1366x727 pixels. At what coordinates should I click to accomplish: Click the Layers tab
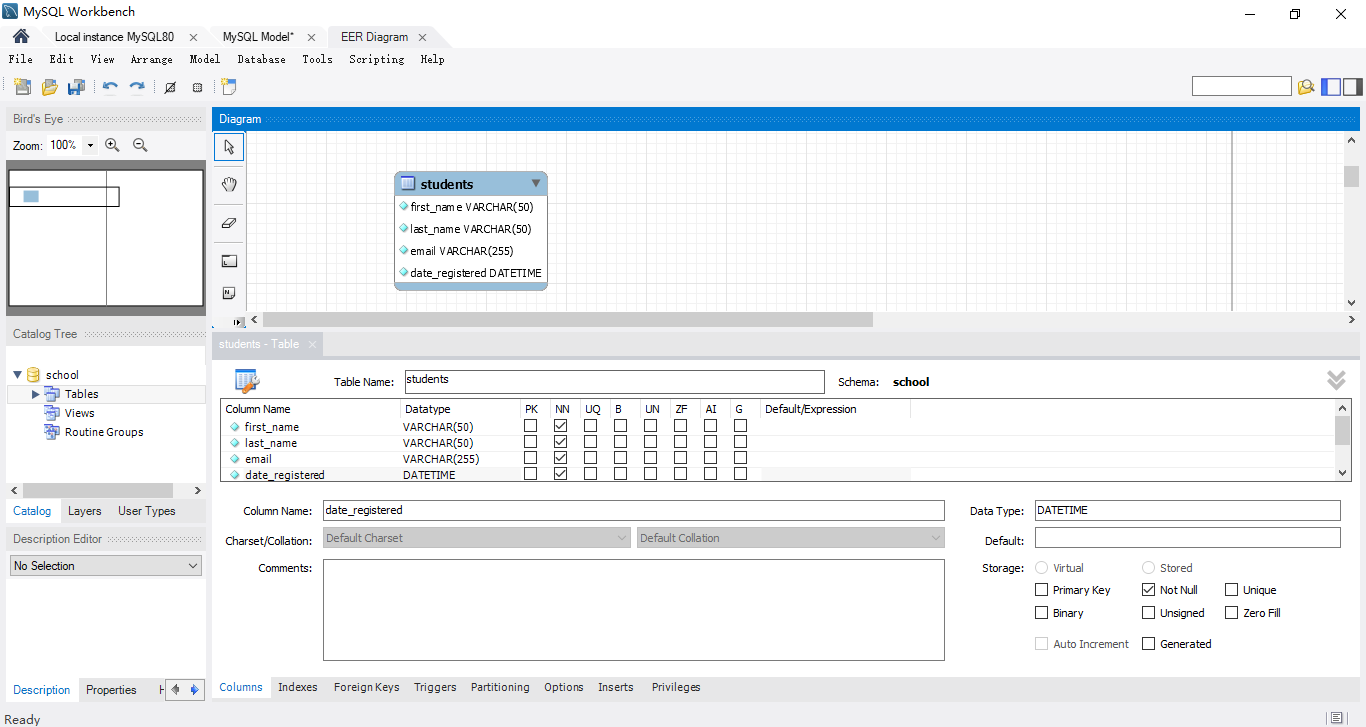coord(84,511)
